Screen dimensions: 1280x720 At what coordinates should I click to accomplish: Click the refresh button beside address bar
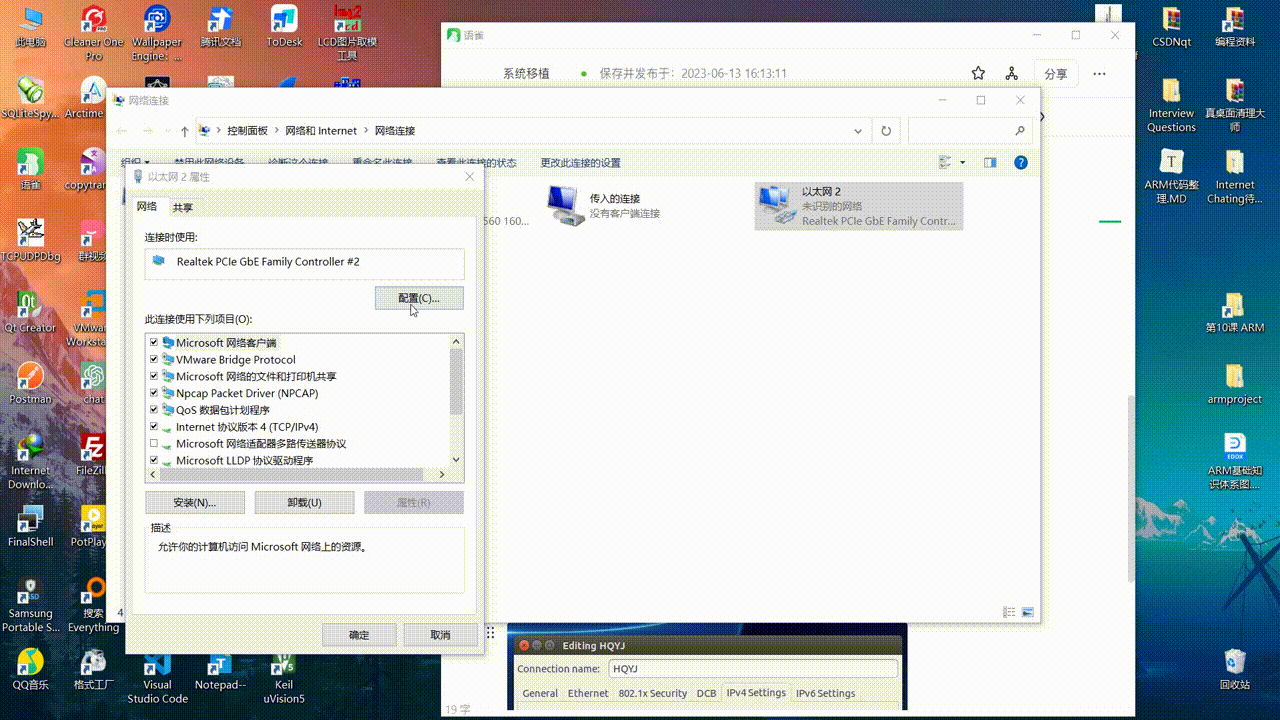886,131
